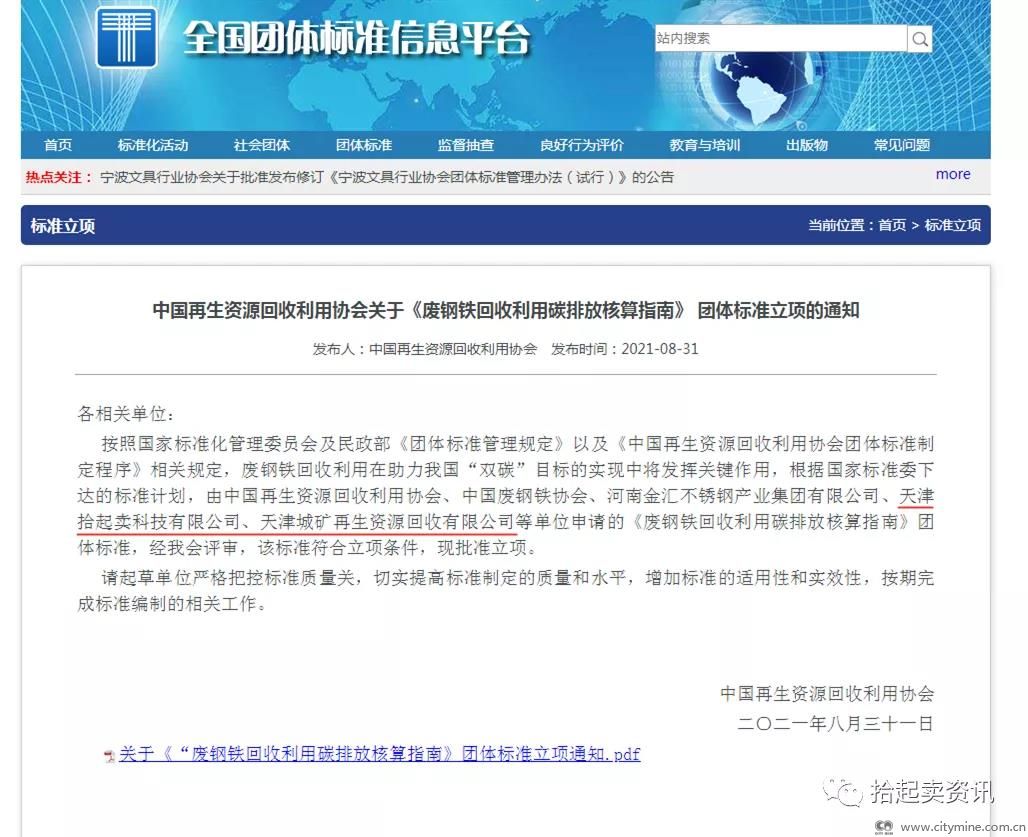The width and height of the screenshot is (1028, 837).
Task: Open the 监督抽查 nav item
Action: pyautogui.click(x=465, y=145)
